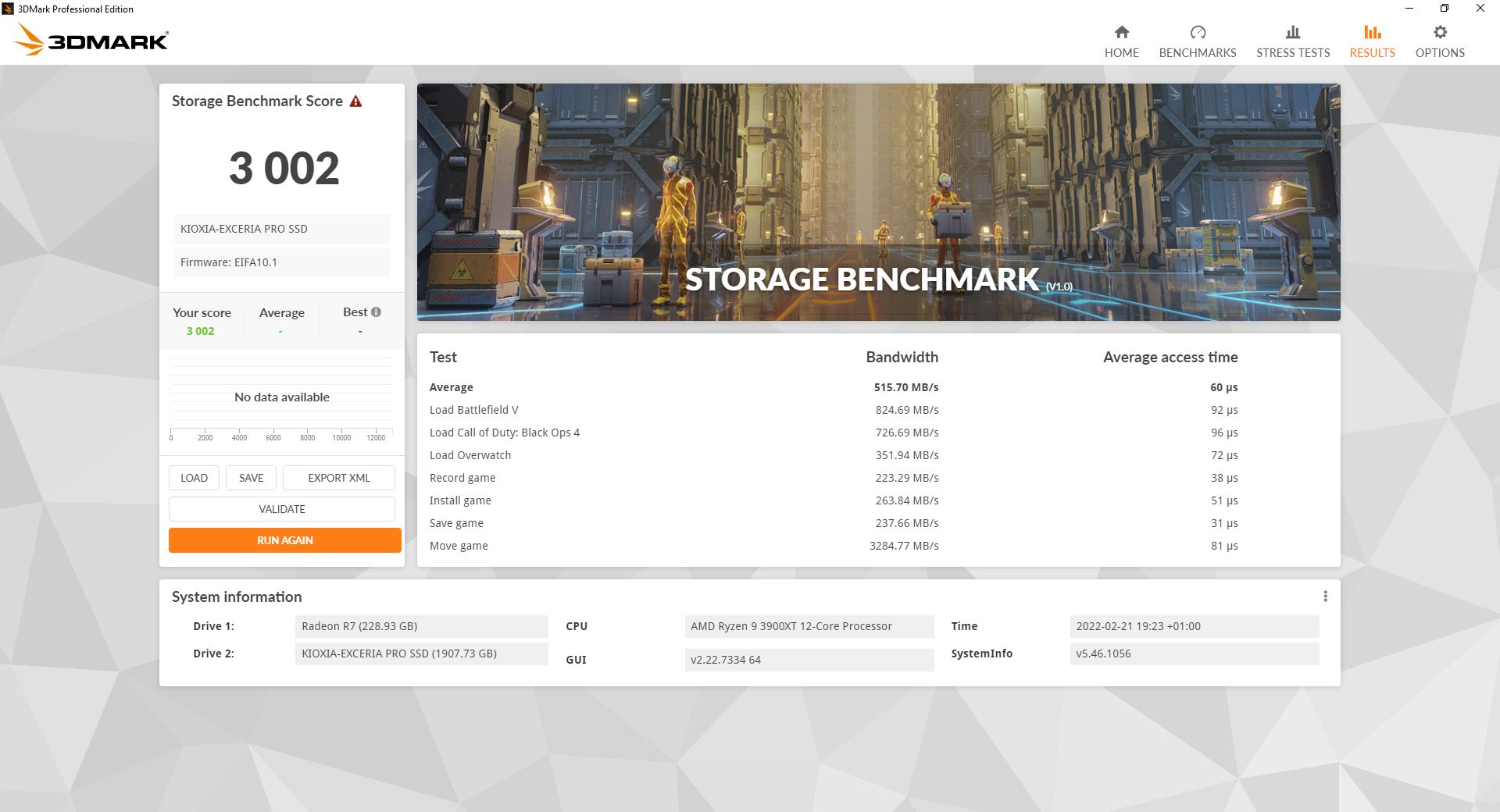Minimize the 3DMark window
Screen dimensions: 1500x812
point(1409,9)
